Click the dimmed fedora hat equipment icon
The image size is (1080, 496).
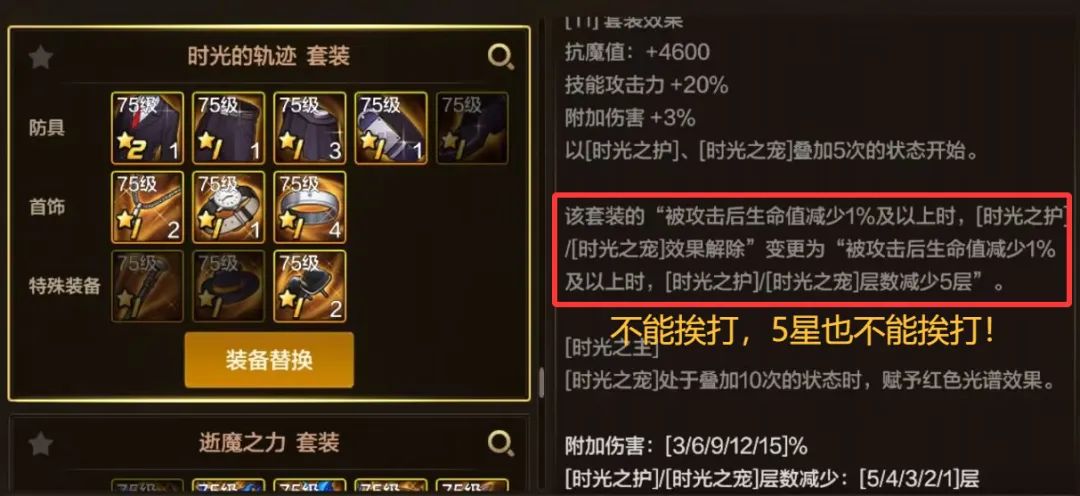pos(229,286)
